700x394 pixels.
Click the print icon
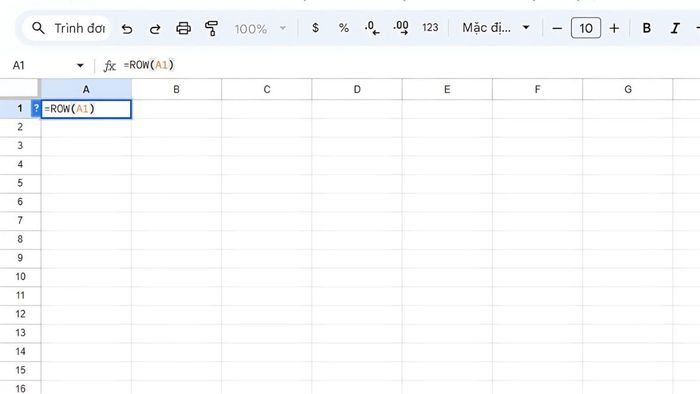pyautogui.click(x=183, y=29)
